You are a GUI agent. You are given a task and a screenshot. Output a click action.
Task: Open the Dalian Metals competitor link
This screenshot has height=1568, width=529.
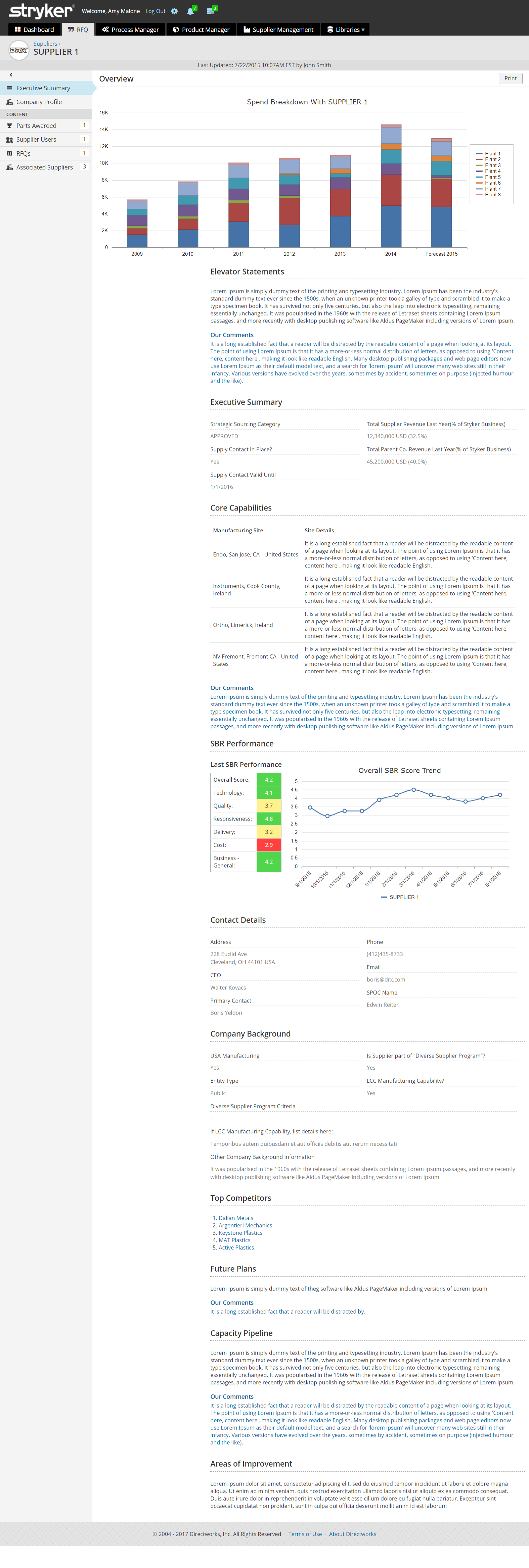pos(235,1218)
